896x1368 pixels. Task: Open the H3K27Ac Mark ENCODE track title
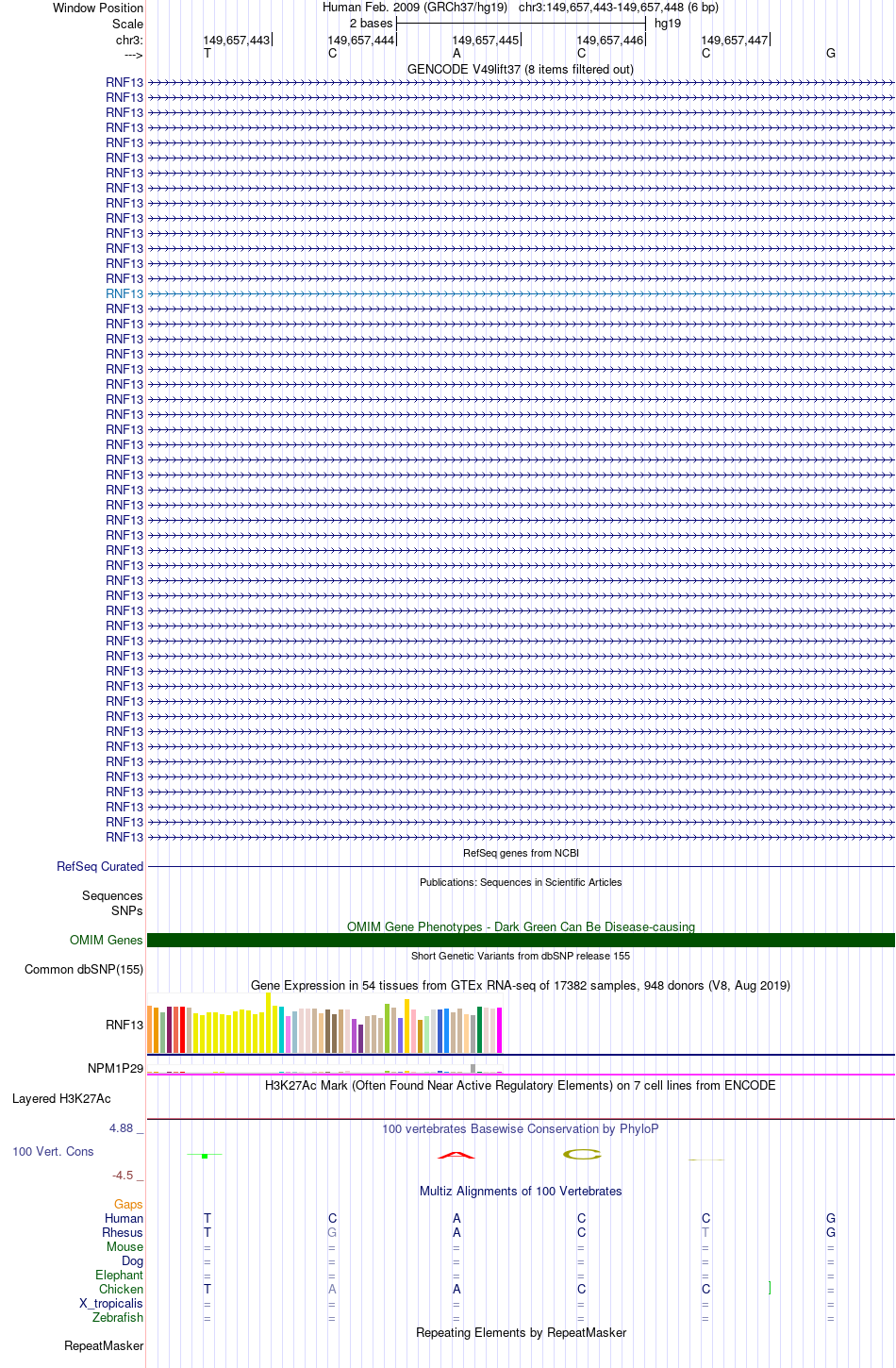pyautogui.click(x=521, y=1085)
